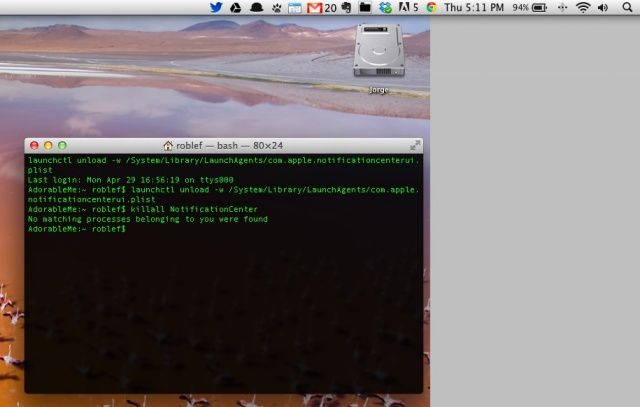Viewport: 640px width, 407px height.
Task: Minimize the Terminal window with yellow button
Action: tap(48, 145)
